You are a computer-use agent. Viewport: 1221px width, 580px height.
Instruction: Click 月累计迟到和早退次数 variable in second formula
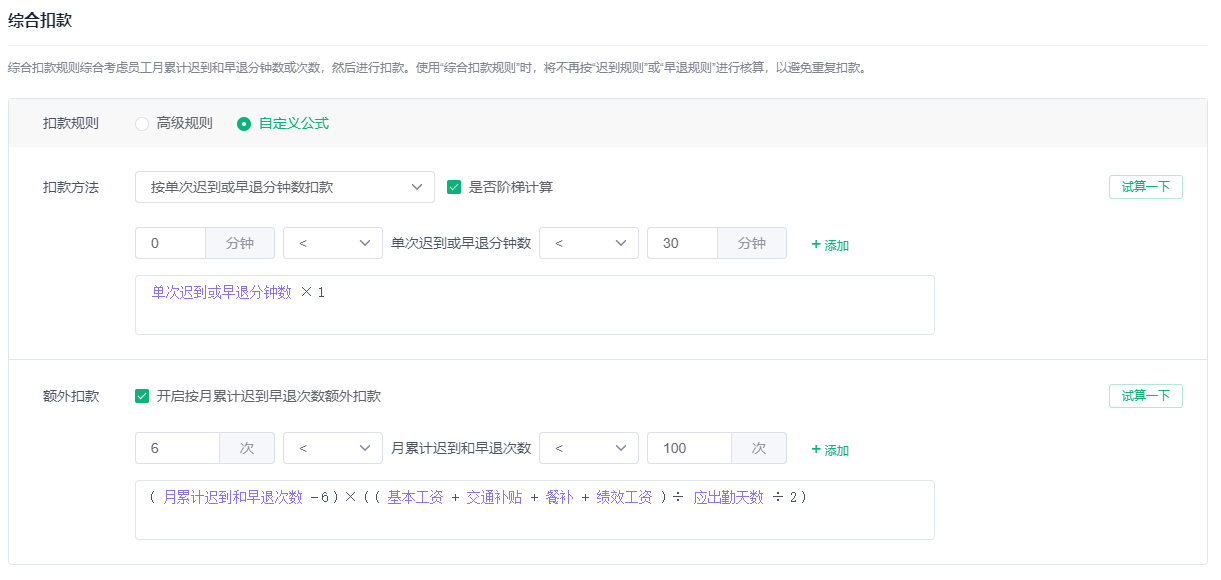click(x=233, y=497)
